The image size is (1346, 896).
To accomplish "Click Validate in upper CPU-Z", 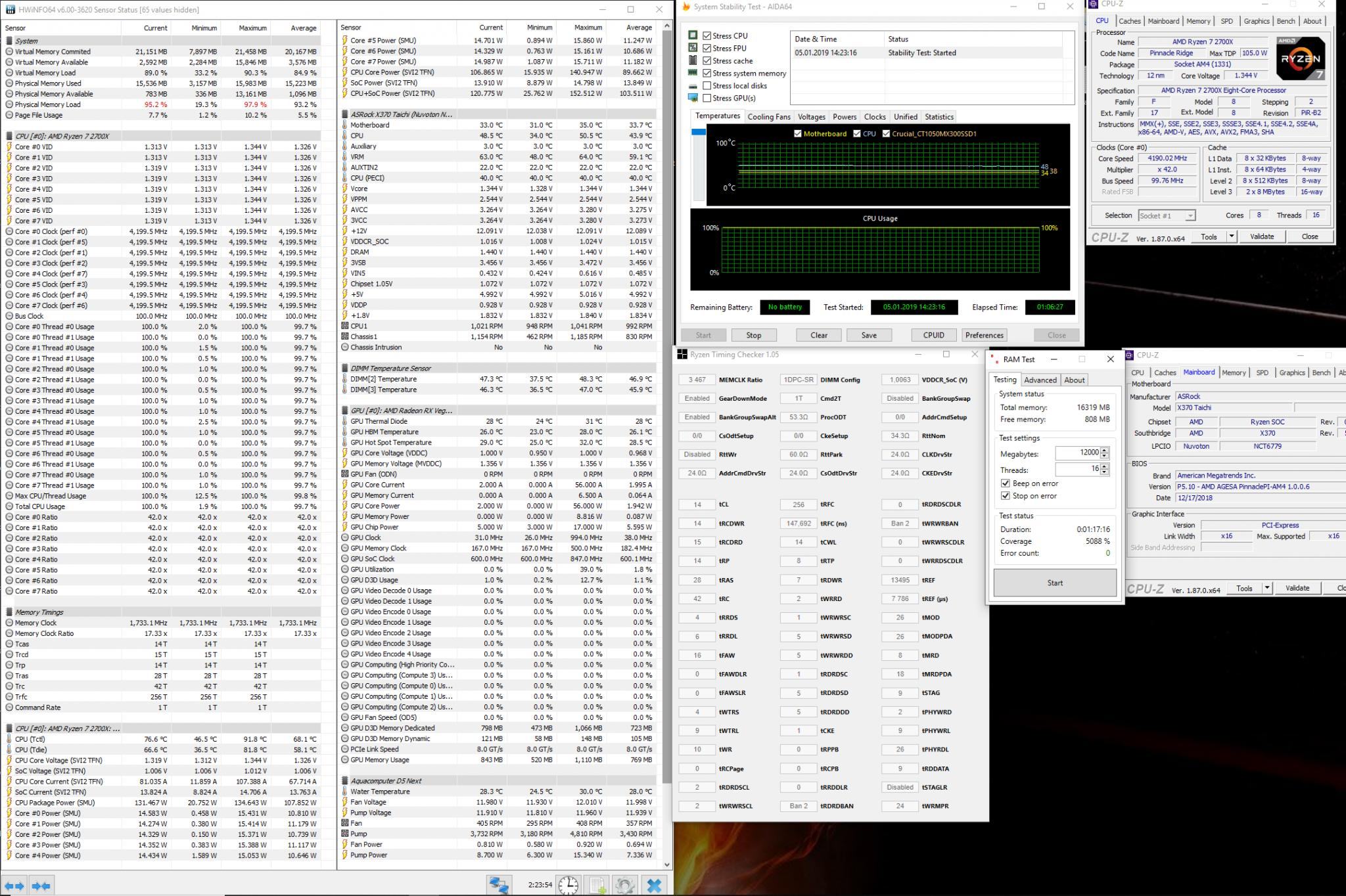I will coord(1262,236).
